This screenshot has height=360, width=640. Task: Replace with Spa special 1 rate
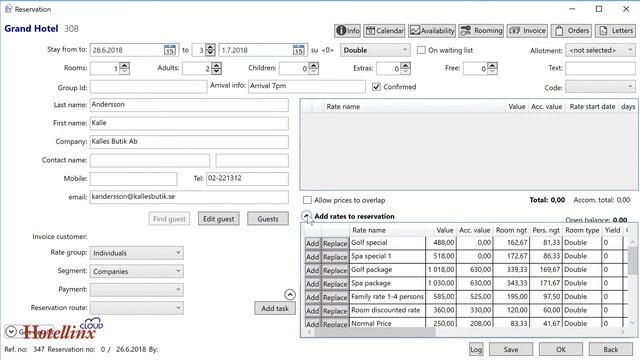pos(335,257)
